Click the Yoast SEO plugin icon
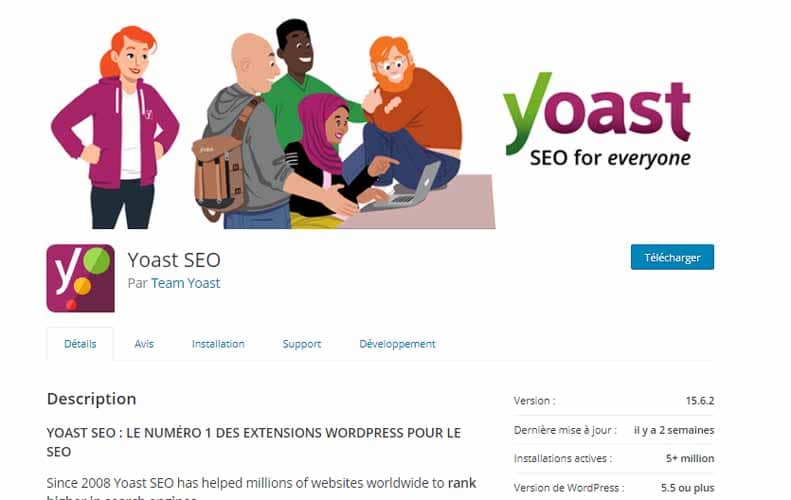The height and width of the screenshot is (500, 791). click(x=80, y=278)
